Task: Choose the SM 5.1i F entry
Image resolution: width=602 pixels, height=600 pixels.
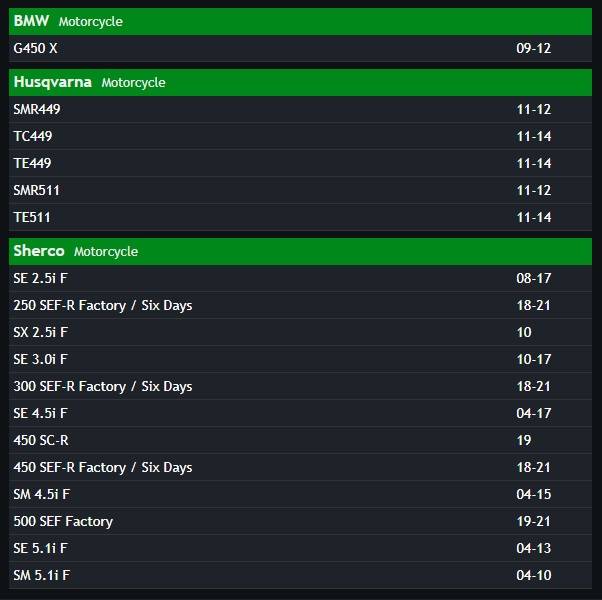Action: tap(300, 575)
